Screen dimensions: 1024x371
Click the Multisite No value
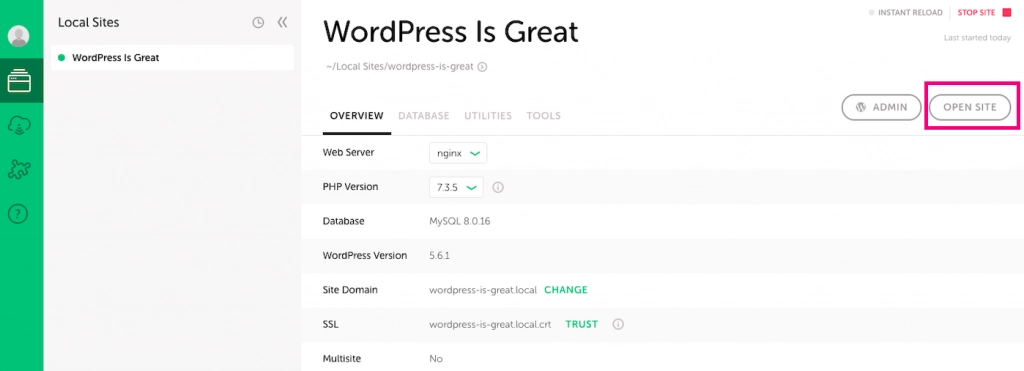(436, 359)
